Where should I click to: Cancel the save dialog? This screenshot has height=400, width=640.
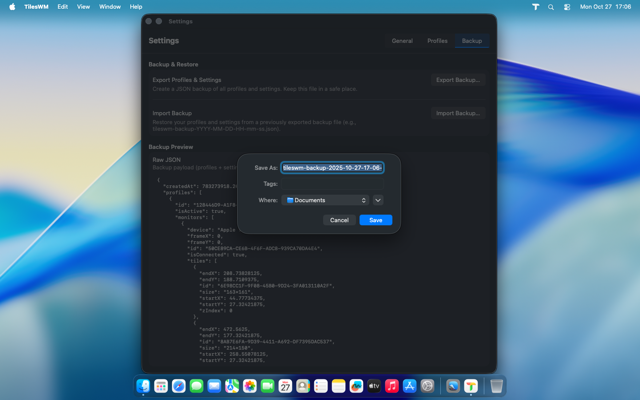(x=339, y=220)
